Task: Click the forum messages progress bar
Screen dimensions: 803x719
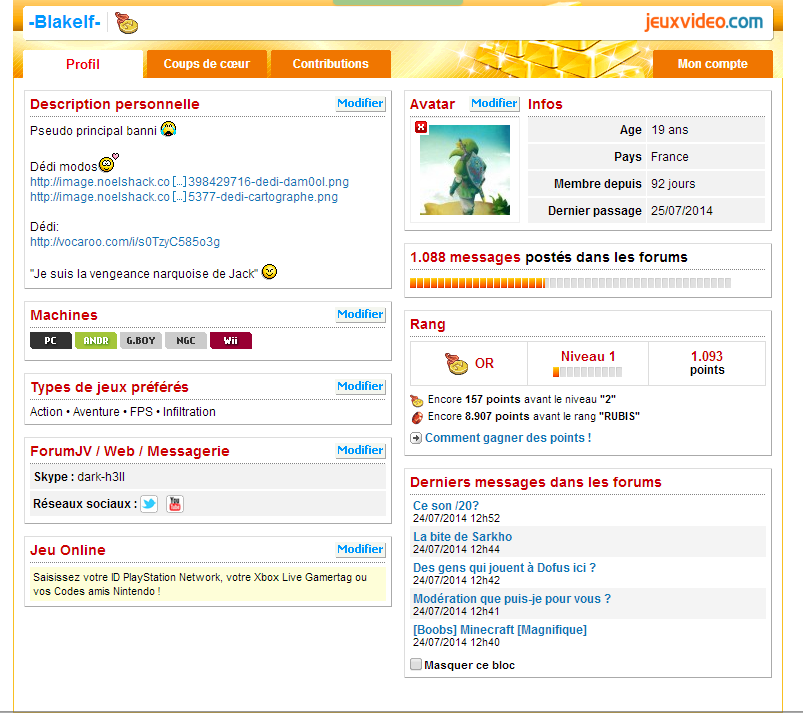Action: point(570,283)
